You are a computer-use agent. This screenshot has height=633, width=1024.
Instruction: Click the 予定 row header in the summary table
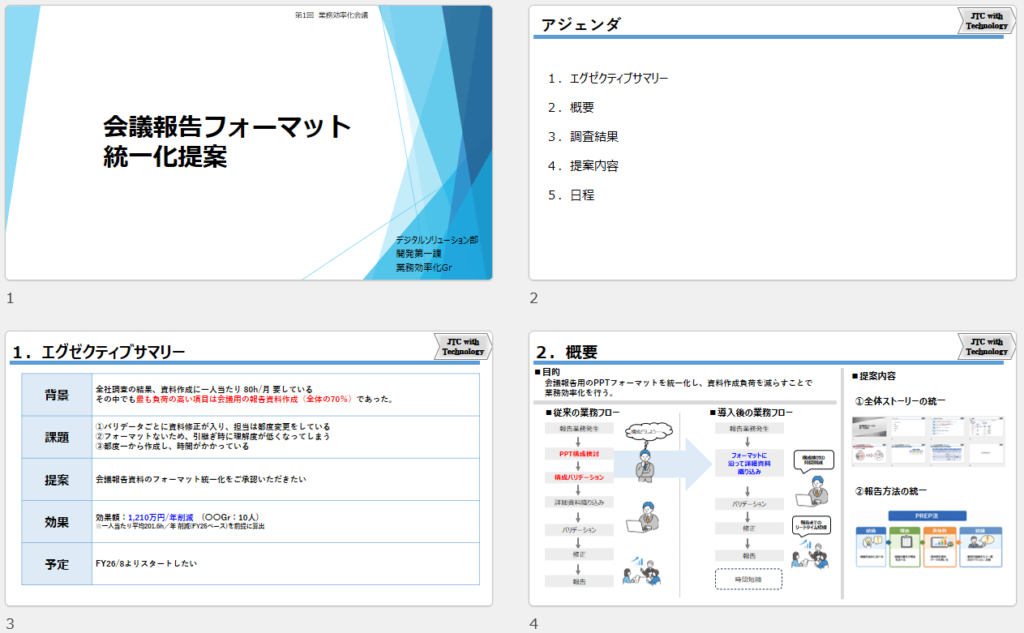point(57,564)
